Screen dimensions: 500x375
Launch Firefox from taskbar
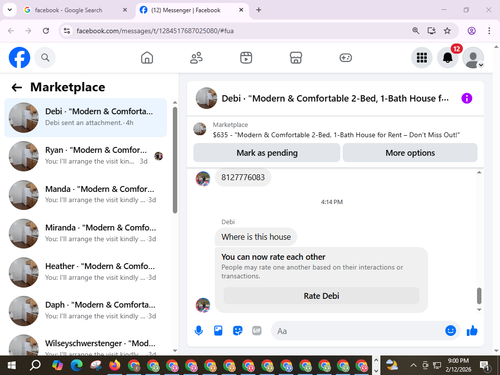coord(114,365)
